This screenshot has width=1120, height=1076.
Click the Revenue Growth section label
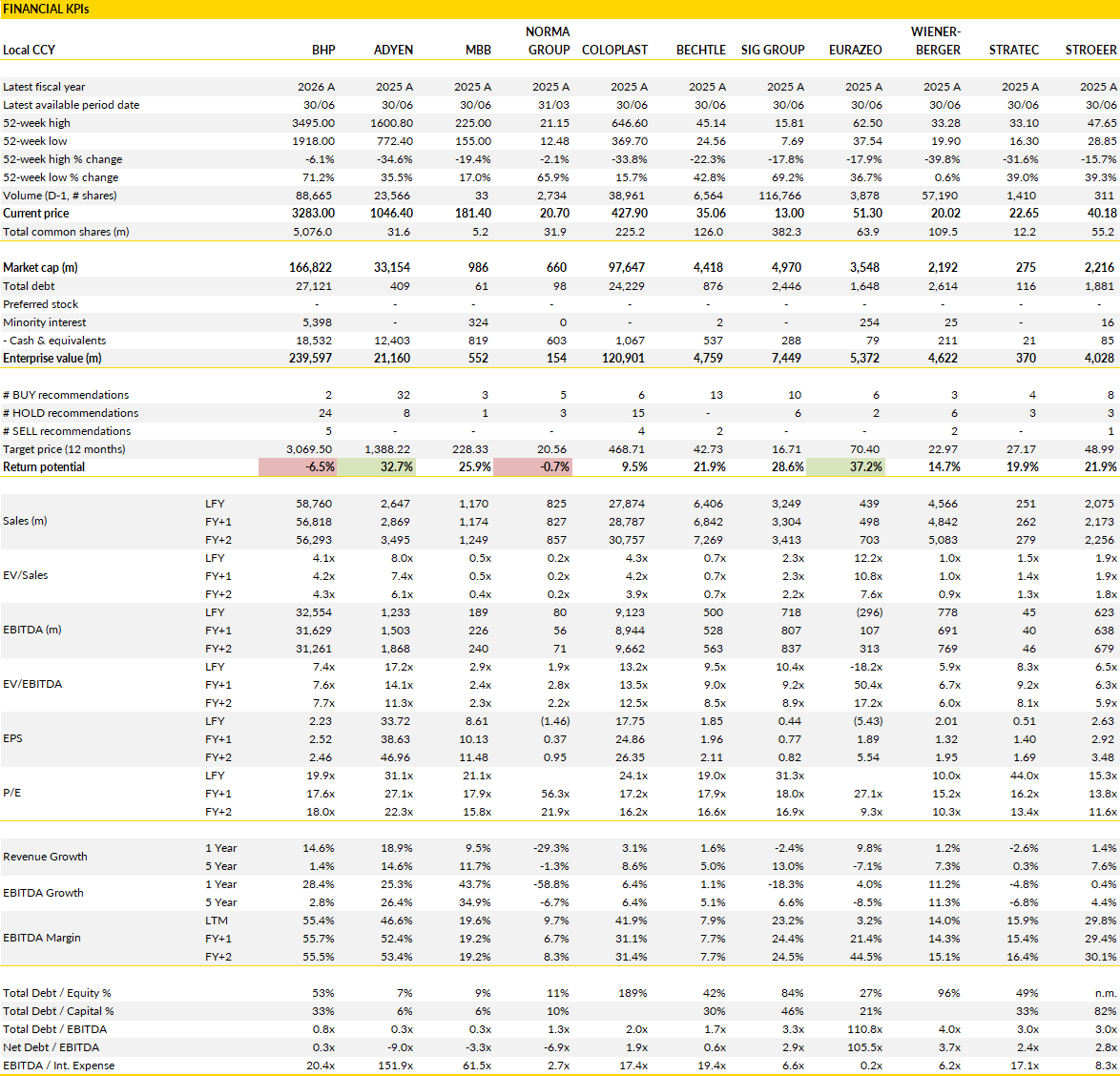[x=45, y=857]
